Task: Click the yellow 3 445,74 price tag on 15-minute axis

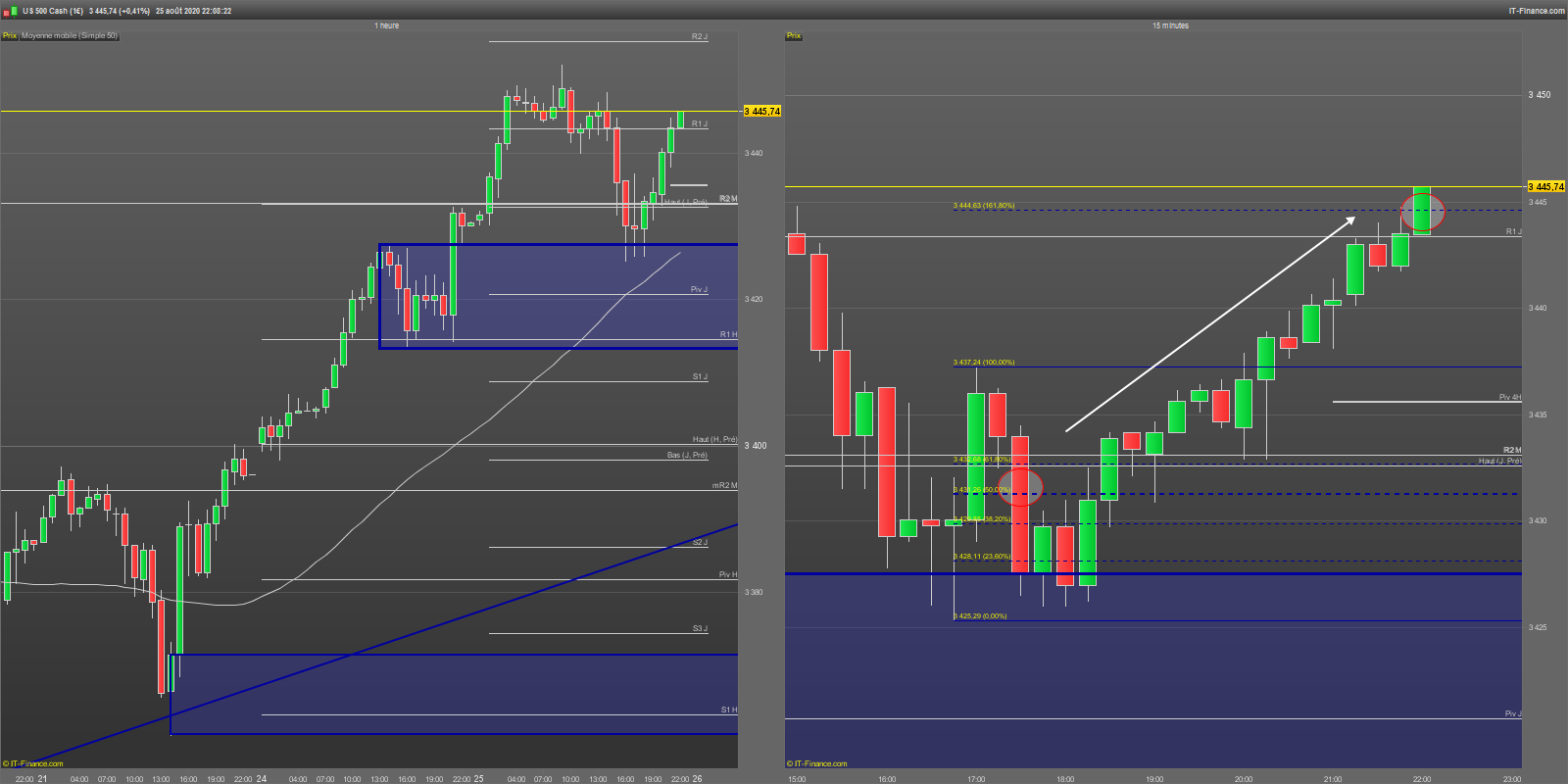Action: (x=1546, y=186)
